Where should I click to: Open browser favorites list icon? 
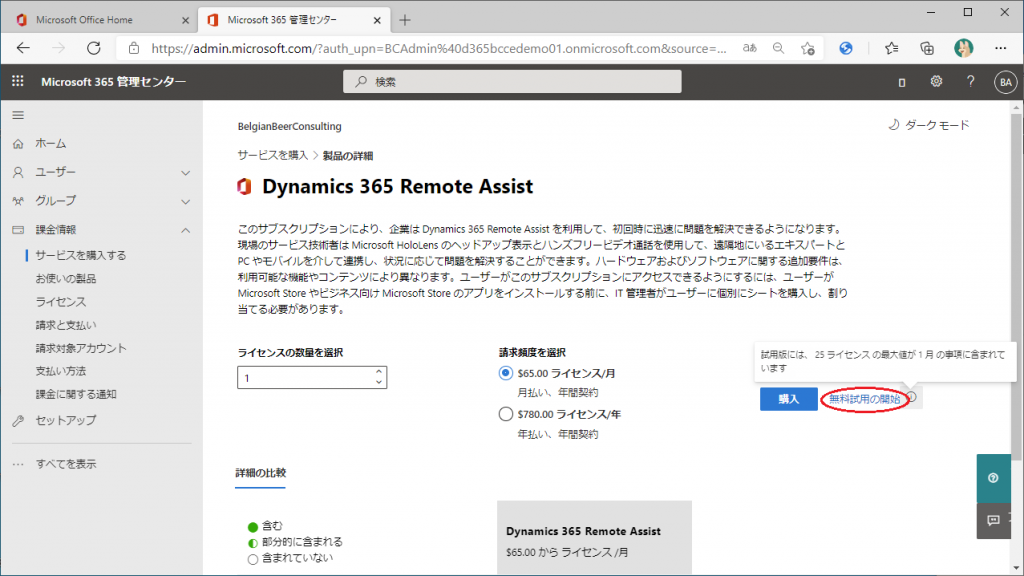coord(891,48)
